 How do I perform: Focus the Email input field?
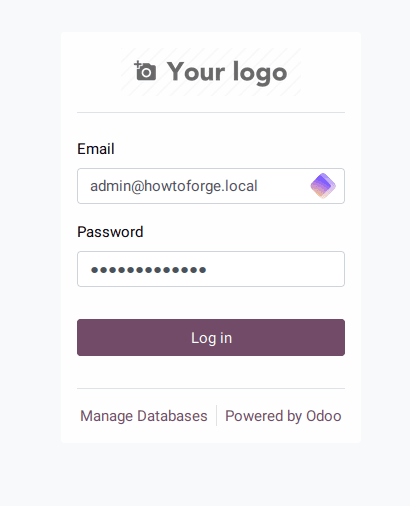click(x=211, y=186)
